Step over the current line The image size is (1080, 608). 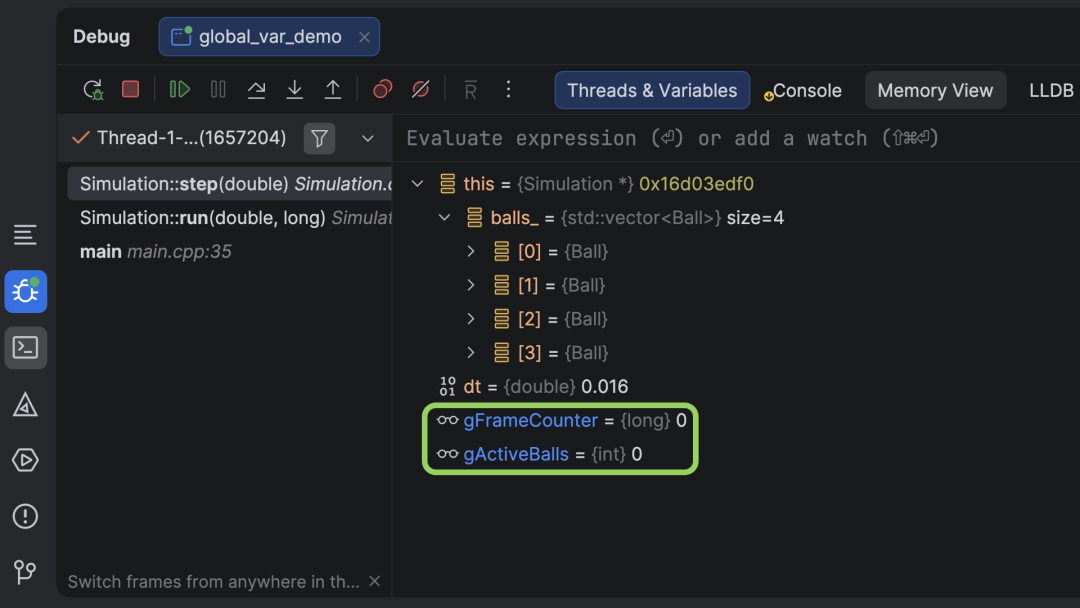[256, 90]
